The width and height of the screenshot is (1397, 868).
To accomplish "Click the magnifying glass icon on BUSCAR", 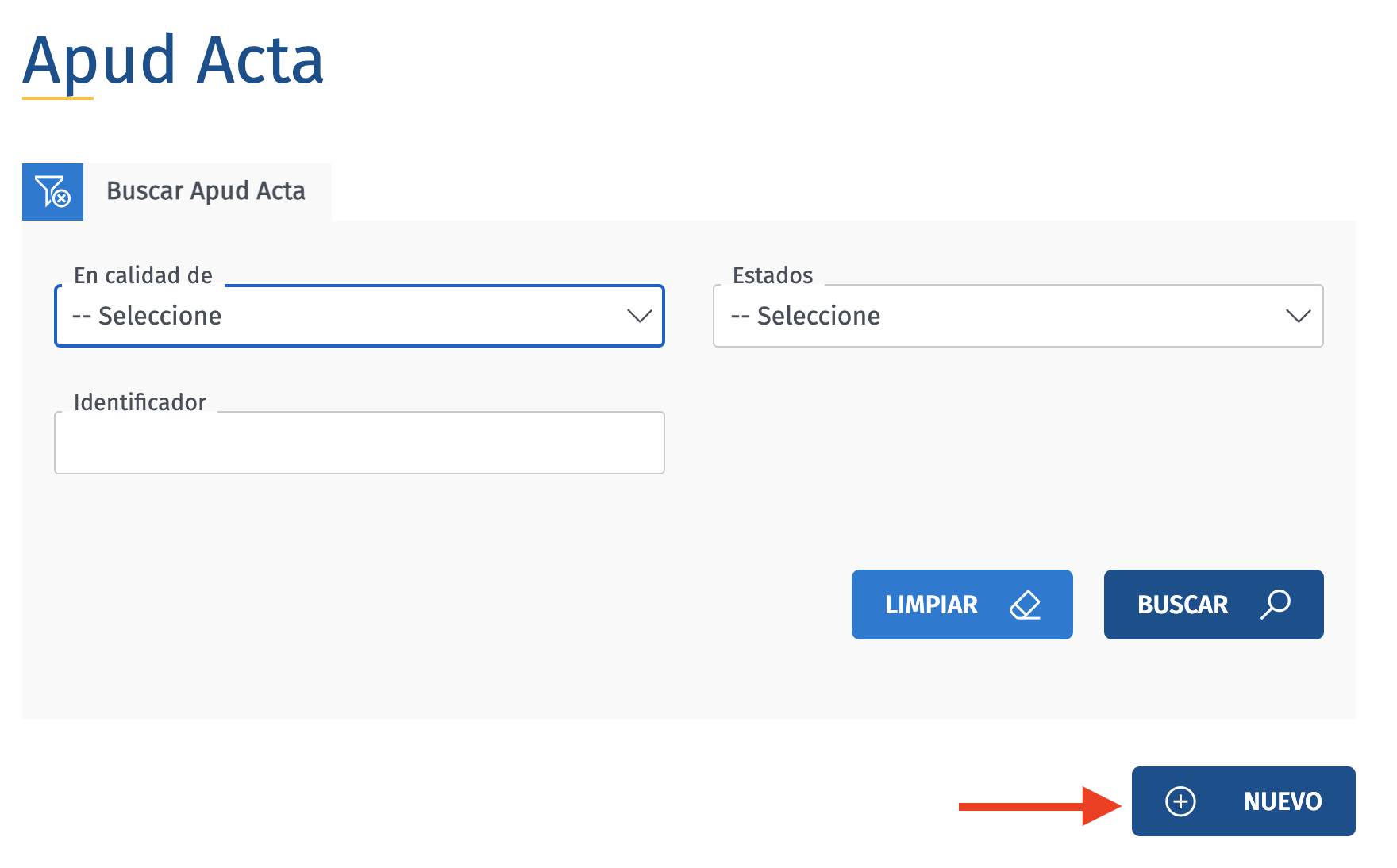I will click(1276, 605).
